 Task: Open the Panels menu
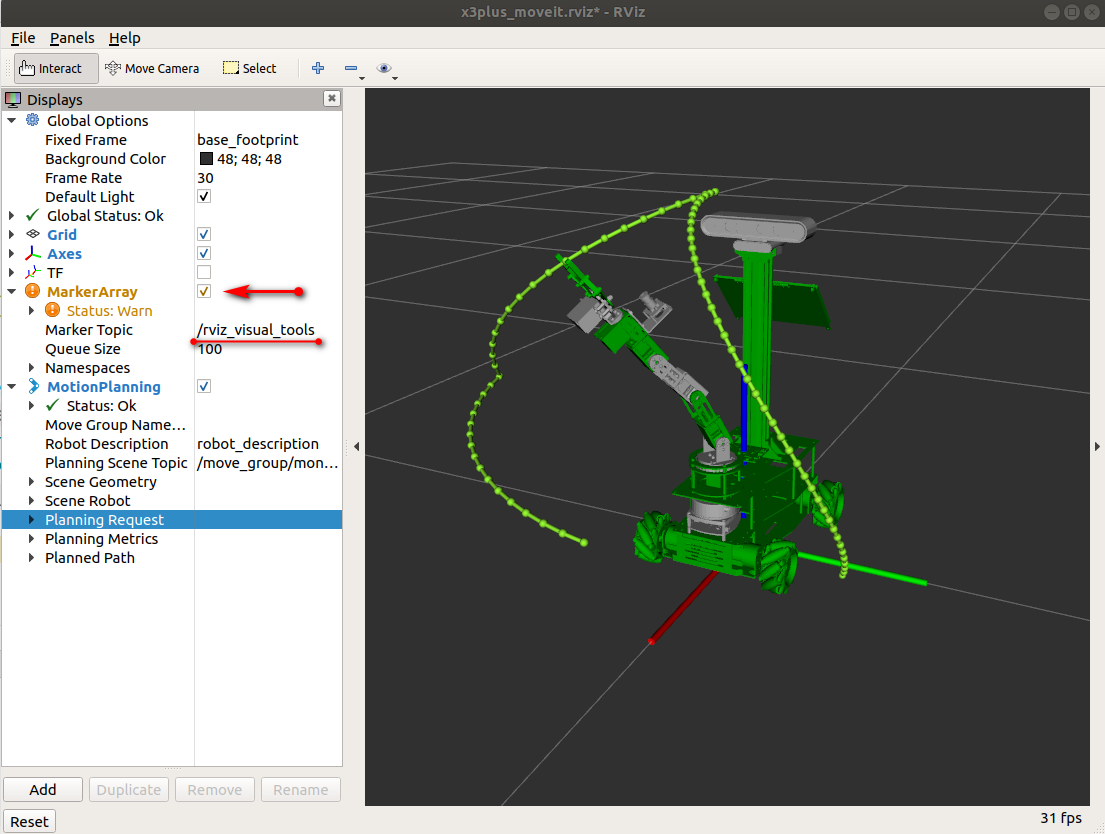click(x=72, y=38)
